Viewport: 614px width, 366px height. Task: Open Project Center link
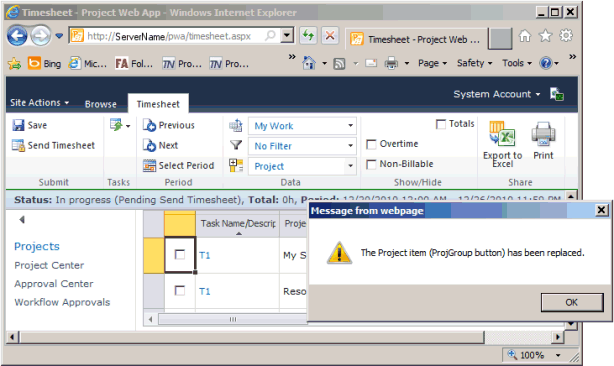click(x=49, y=265)
